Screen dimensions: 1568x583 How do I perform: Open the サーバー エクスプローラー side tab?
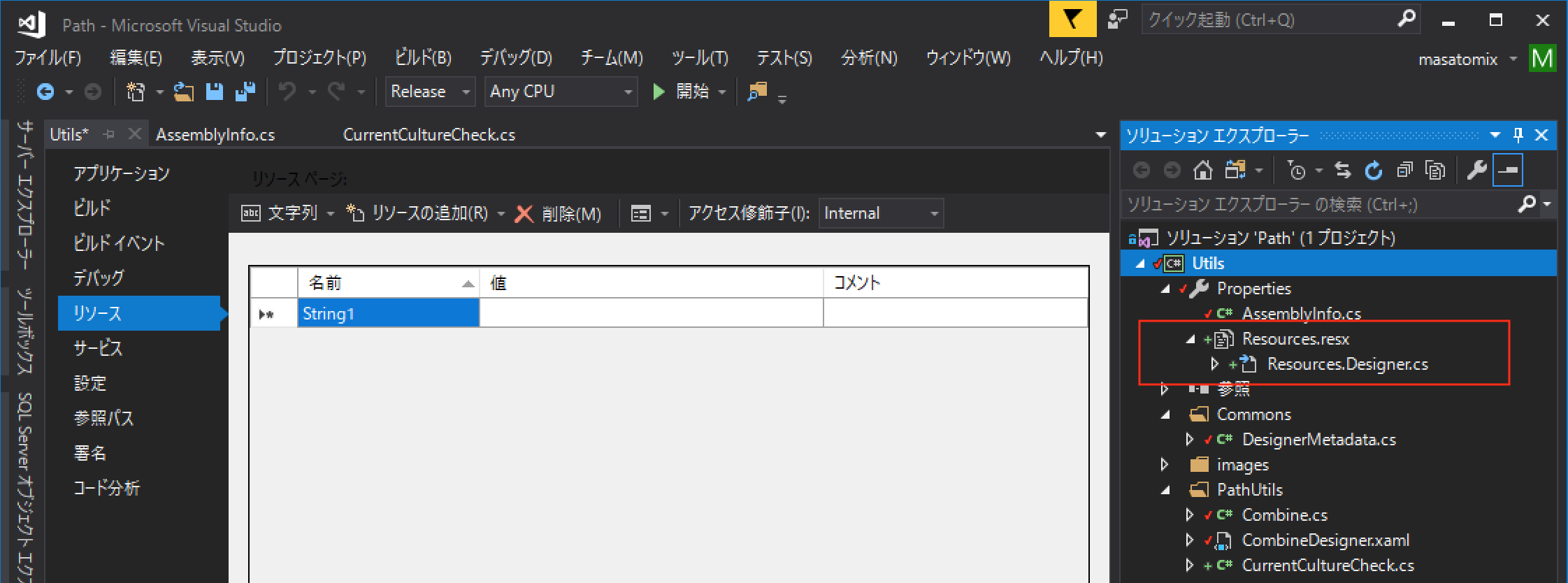[25, 195]
